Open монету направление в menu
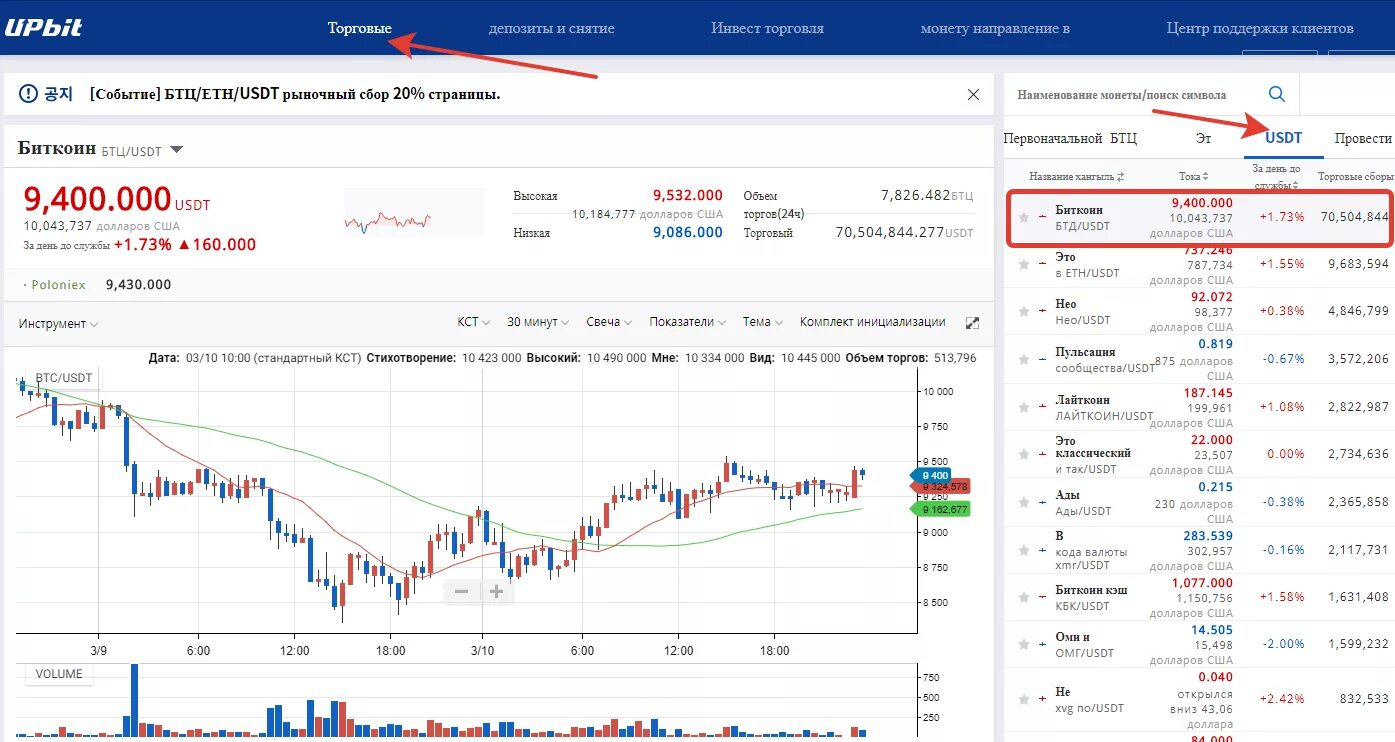Viewport: 1395px width, 742px height. 995,28
